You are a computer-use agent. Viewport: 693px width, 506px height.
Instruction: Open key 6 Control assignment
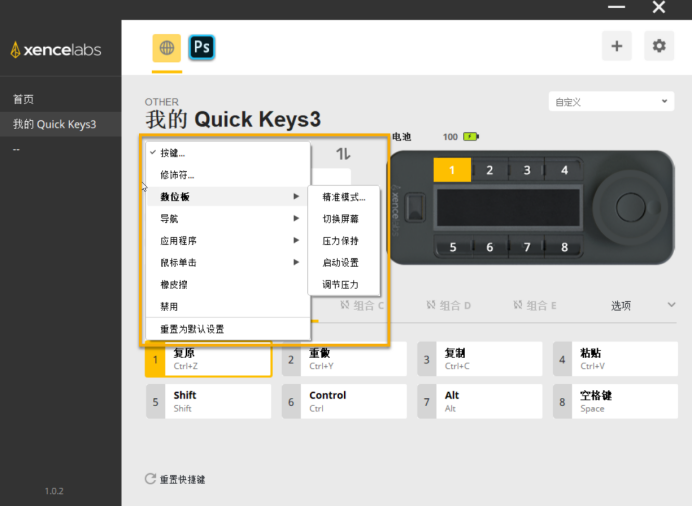(x=344, y=401)
